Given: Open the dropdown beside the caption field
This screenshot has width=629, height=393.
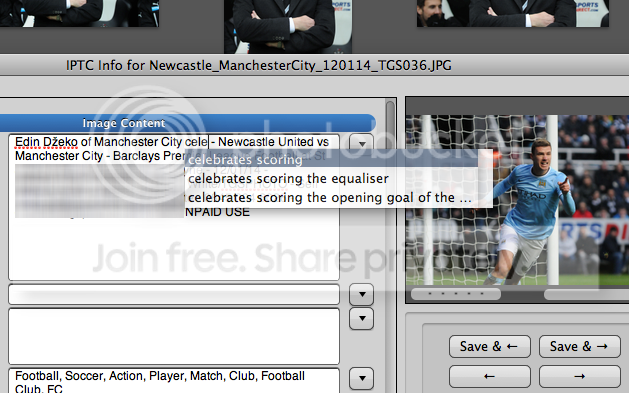Looking at the screenshot, I should click(361, 143).
